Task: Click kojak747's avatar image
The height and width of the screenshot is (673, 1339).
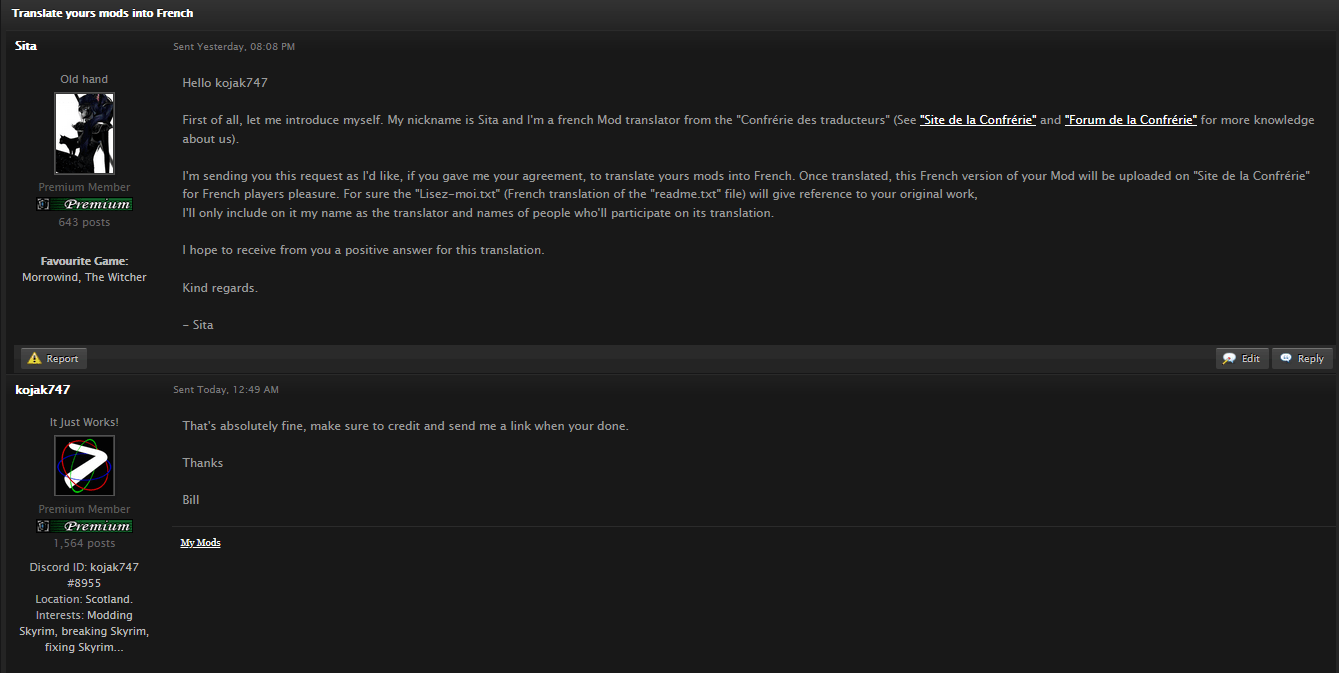Action: [x=84, y=465]
